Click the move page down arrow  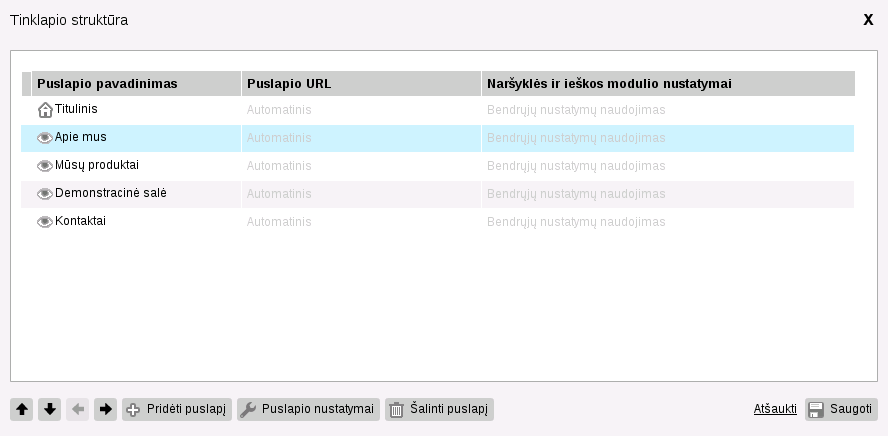click(50, 409)
